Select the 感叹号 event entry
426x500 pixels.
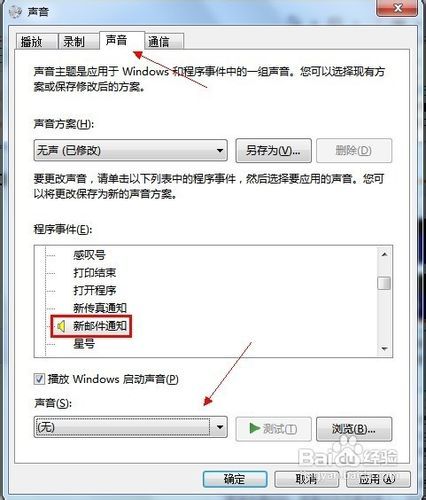tap(89, 255)
